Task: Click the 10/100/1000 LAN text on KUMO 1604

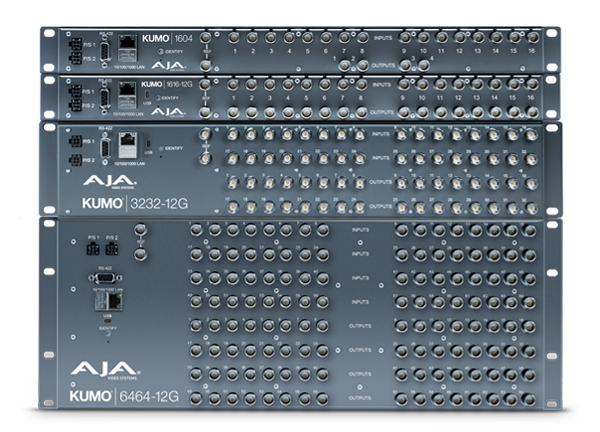Action: 129,67
